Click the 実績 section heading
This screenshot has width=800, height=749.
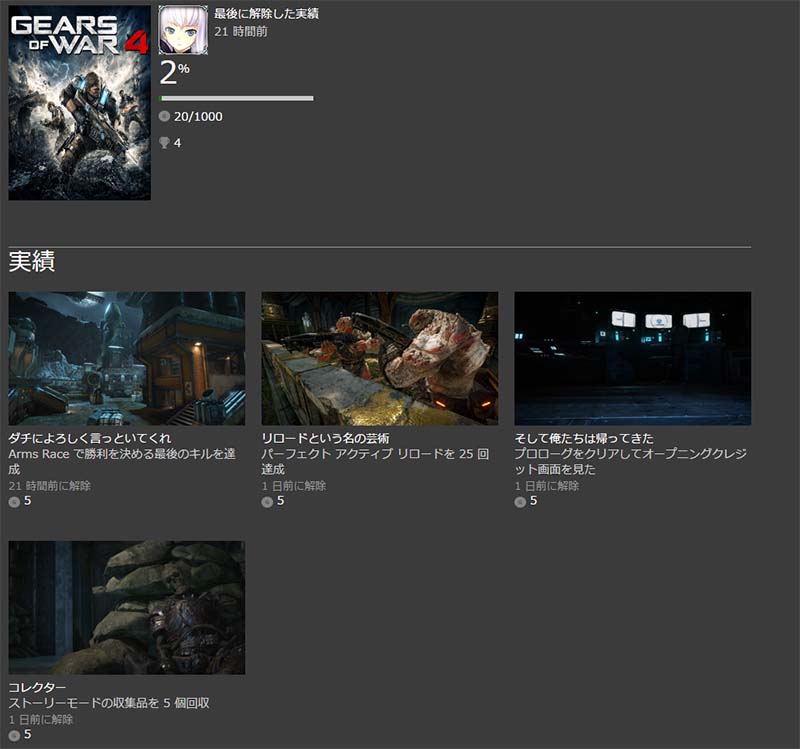[32, 262]
